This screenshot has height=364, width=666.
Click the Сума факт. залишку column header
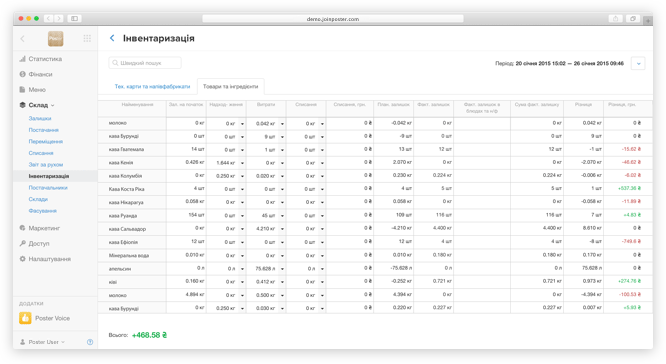537,104
